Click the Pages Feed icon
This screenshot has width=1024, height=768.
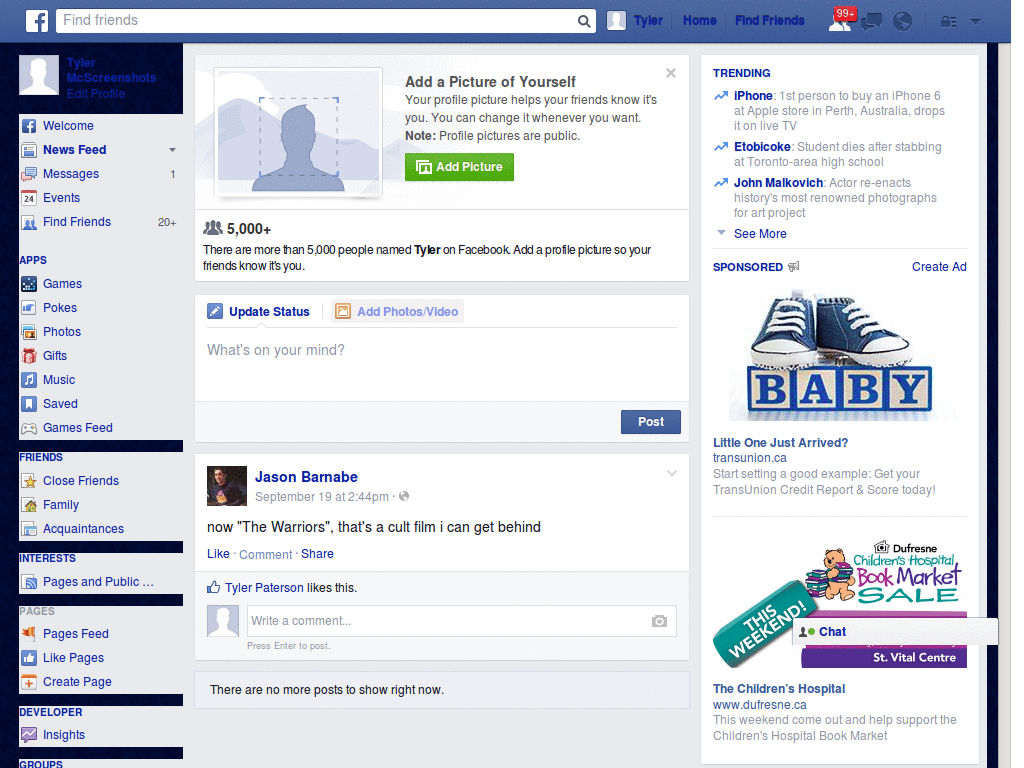click(x=29, y=633)
